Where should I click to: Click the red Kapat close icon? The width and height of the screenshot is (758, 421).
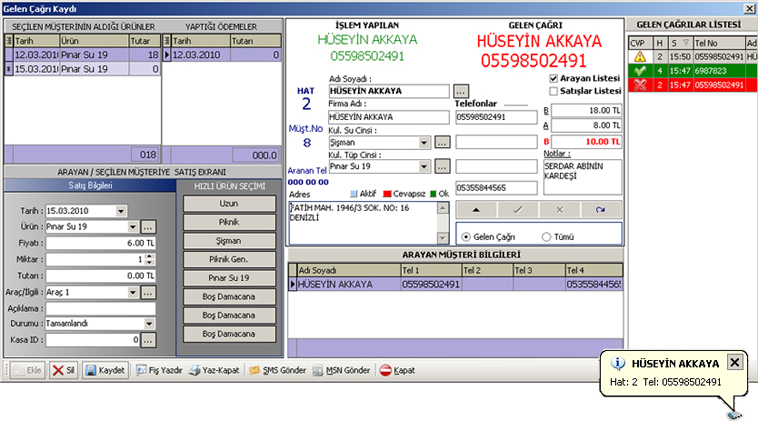(x=386, y=370)
